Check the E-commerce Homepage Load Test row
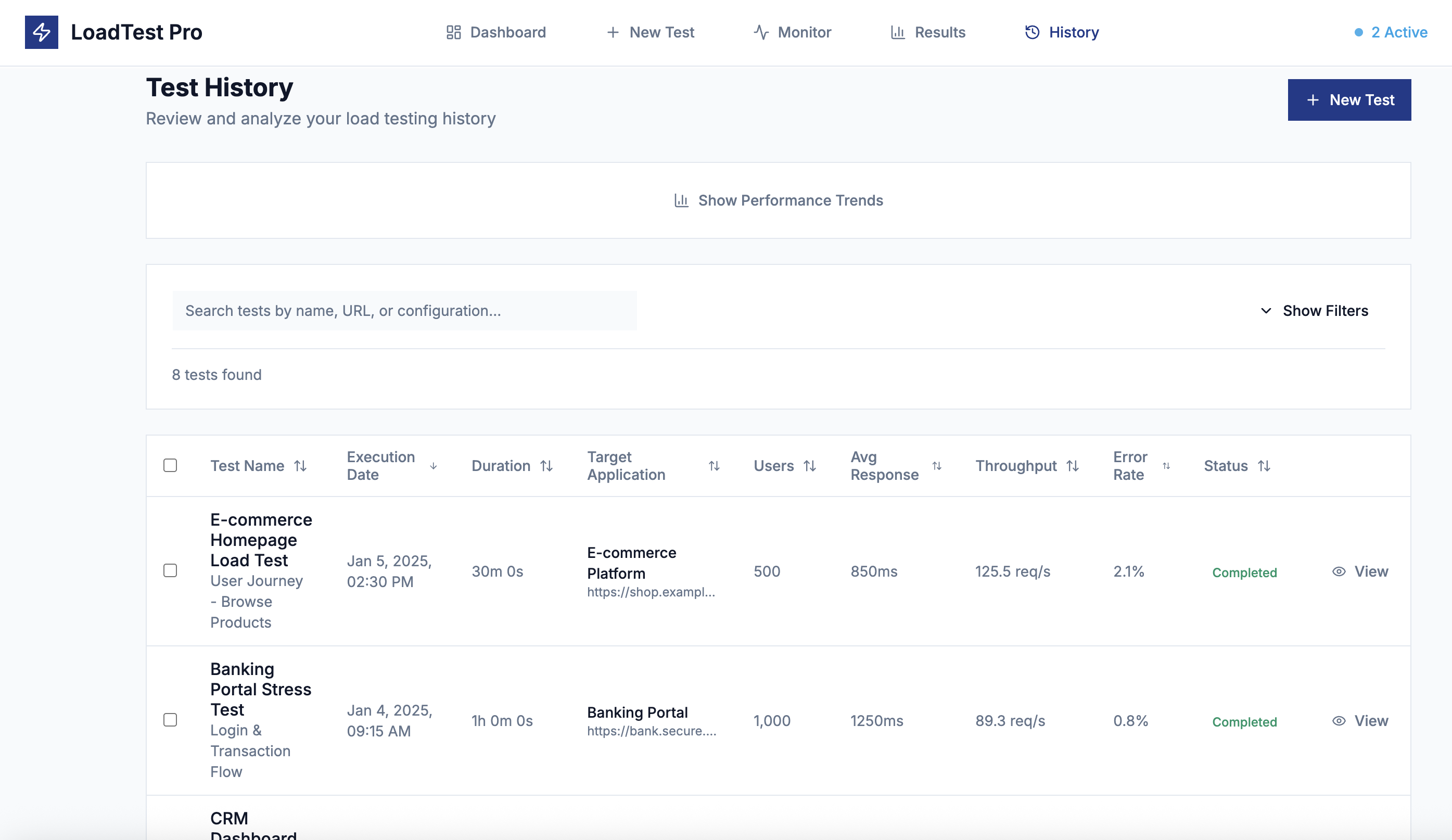 click(x=170, y=570)
